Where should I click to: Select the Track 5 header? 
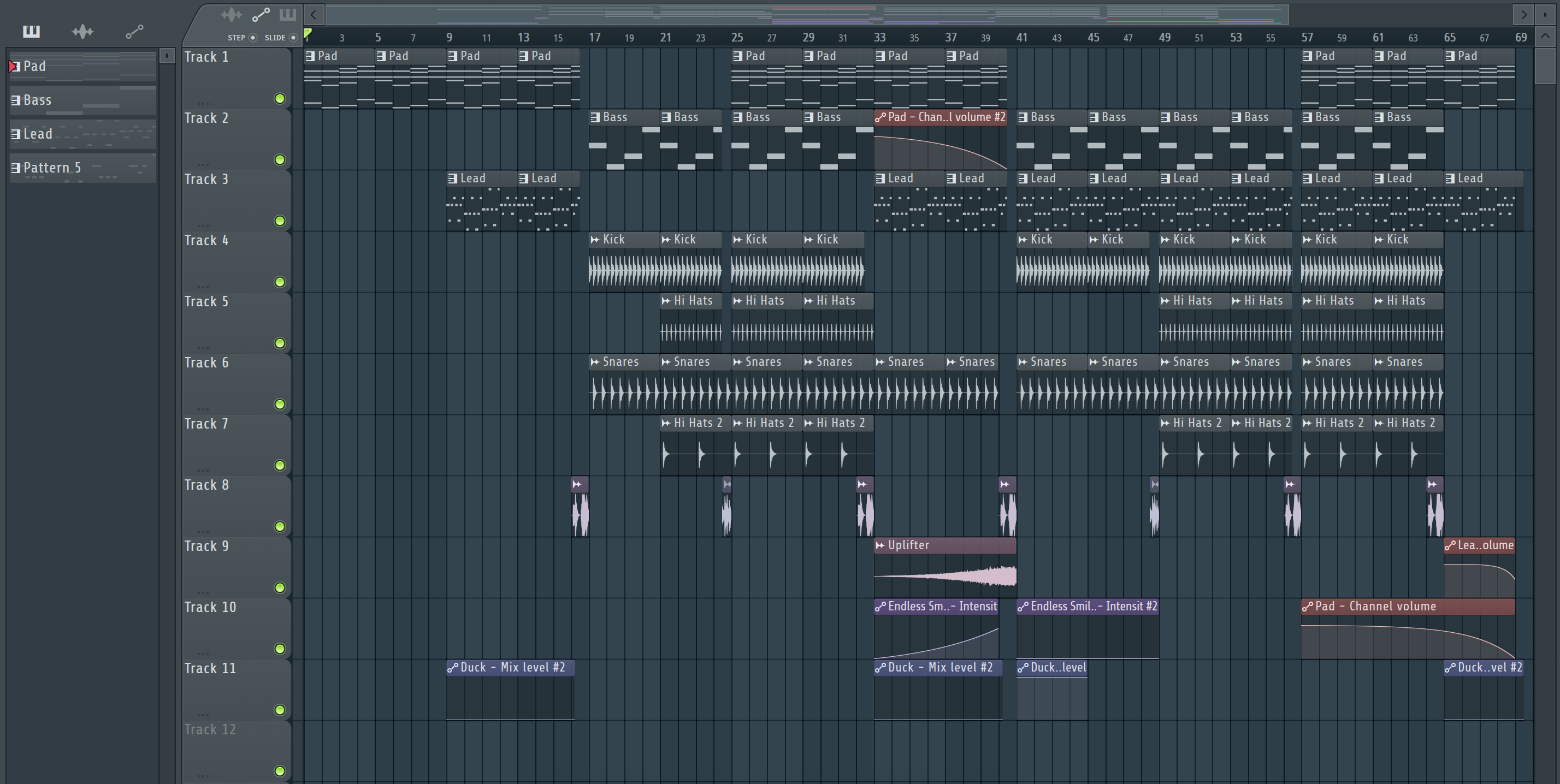pos(237,323)
